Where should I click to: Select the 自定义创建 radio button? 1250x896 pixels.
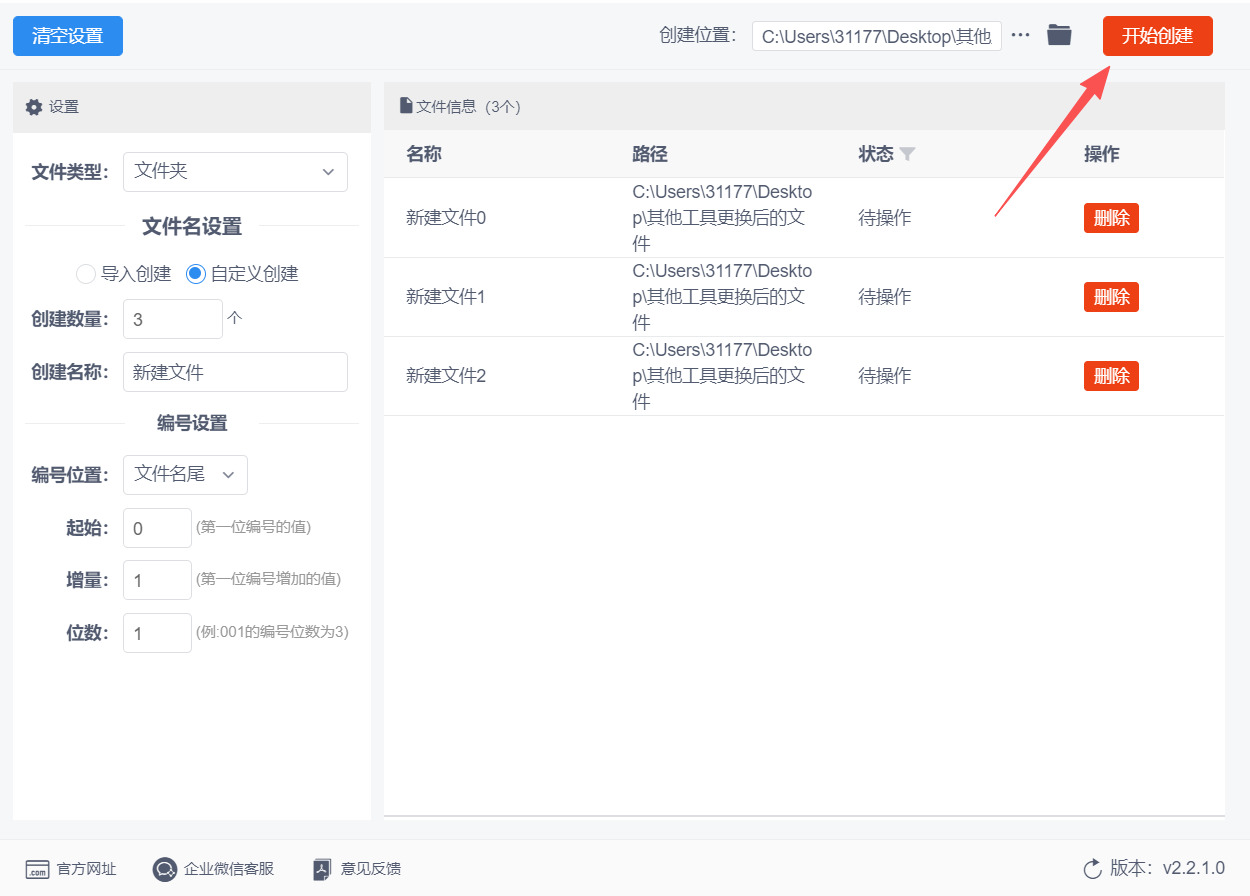(x=196, y=273)
